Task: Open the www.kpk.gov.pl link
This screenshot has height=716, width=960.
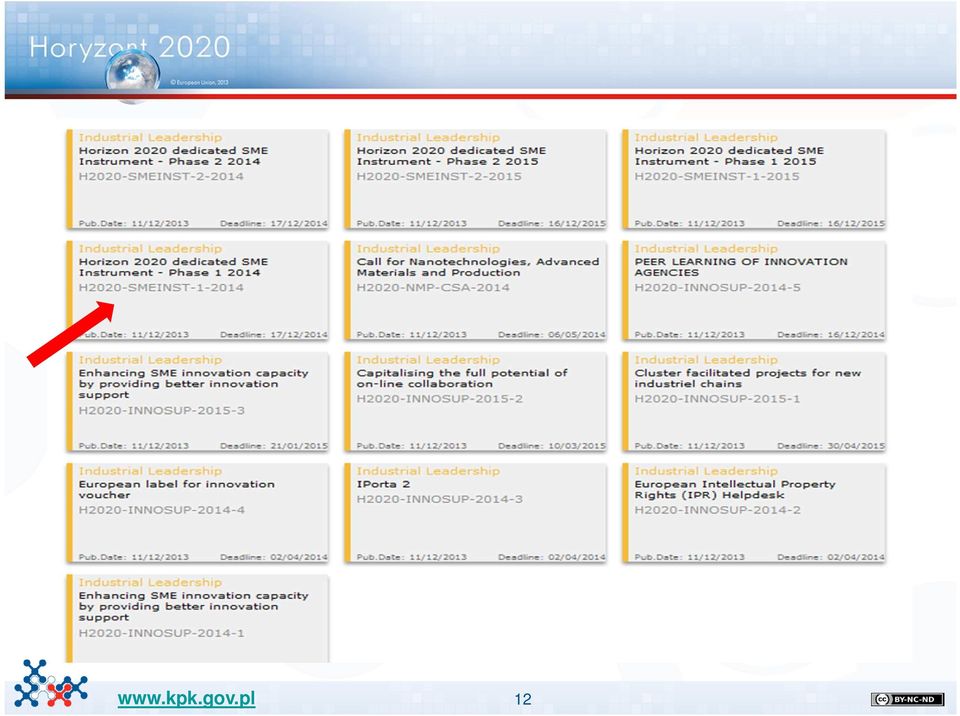Action: tap(186, 698)
